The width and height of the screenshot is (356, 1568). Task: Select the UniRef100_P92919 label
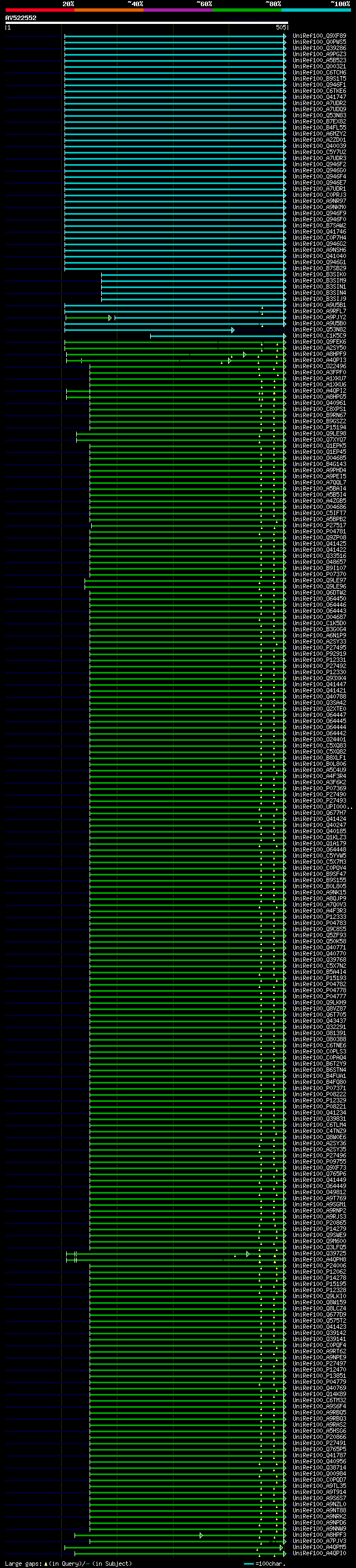(x=319, y=653)
